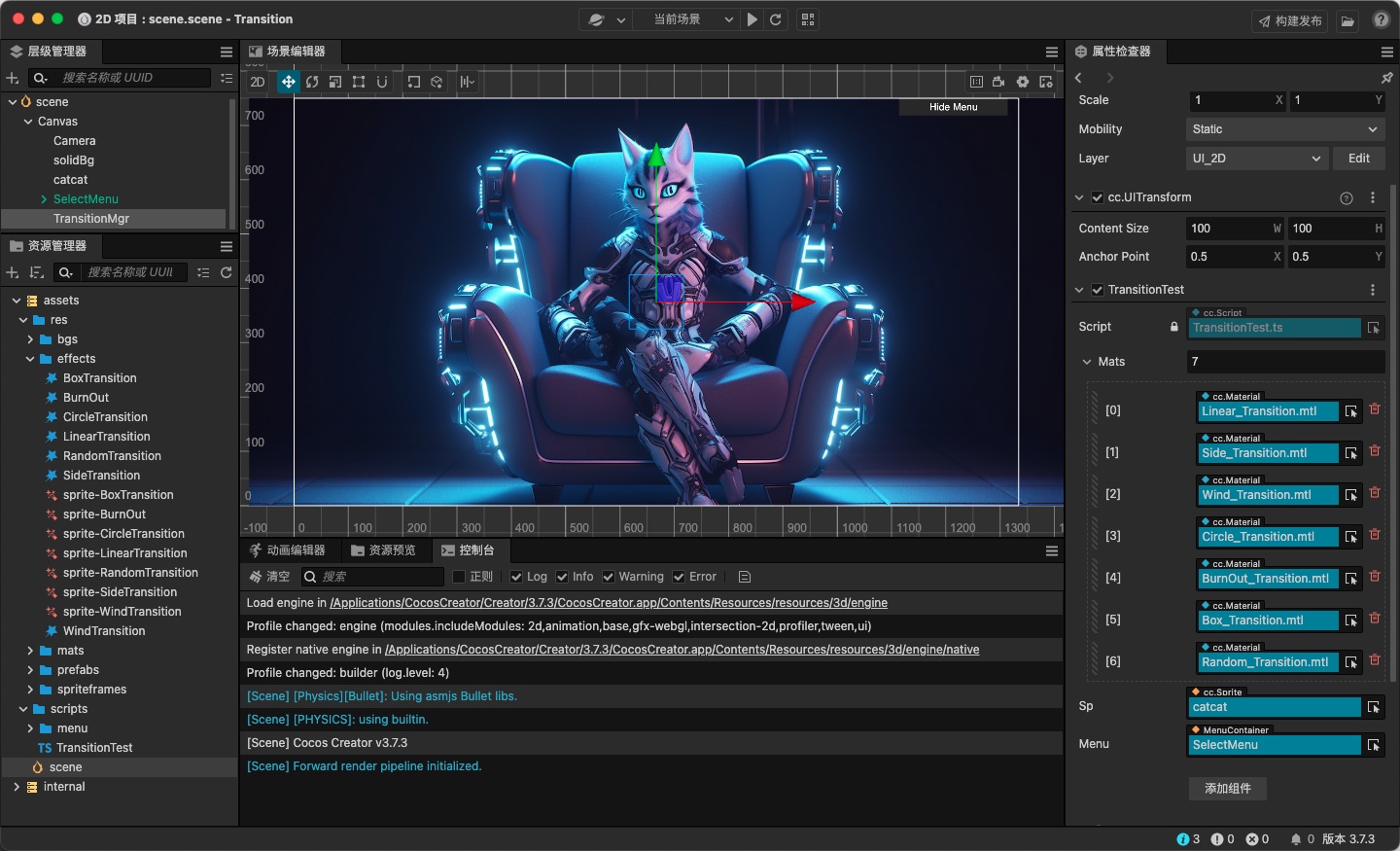Click the play preview button
This screenshot has width=1400, height=851.
[x=752, y=19]
